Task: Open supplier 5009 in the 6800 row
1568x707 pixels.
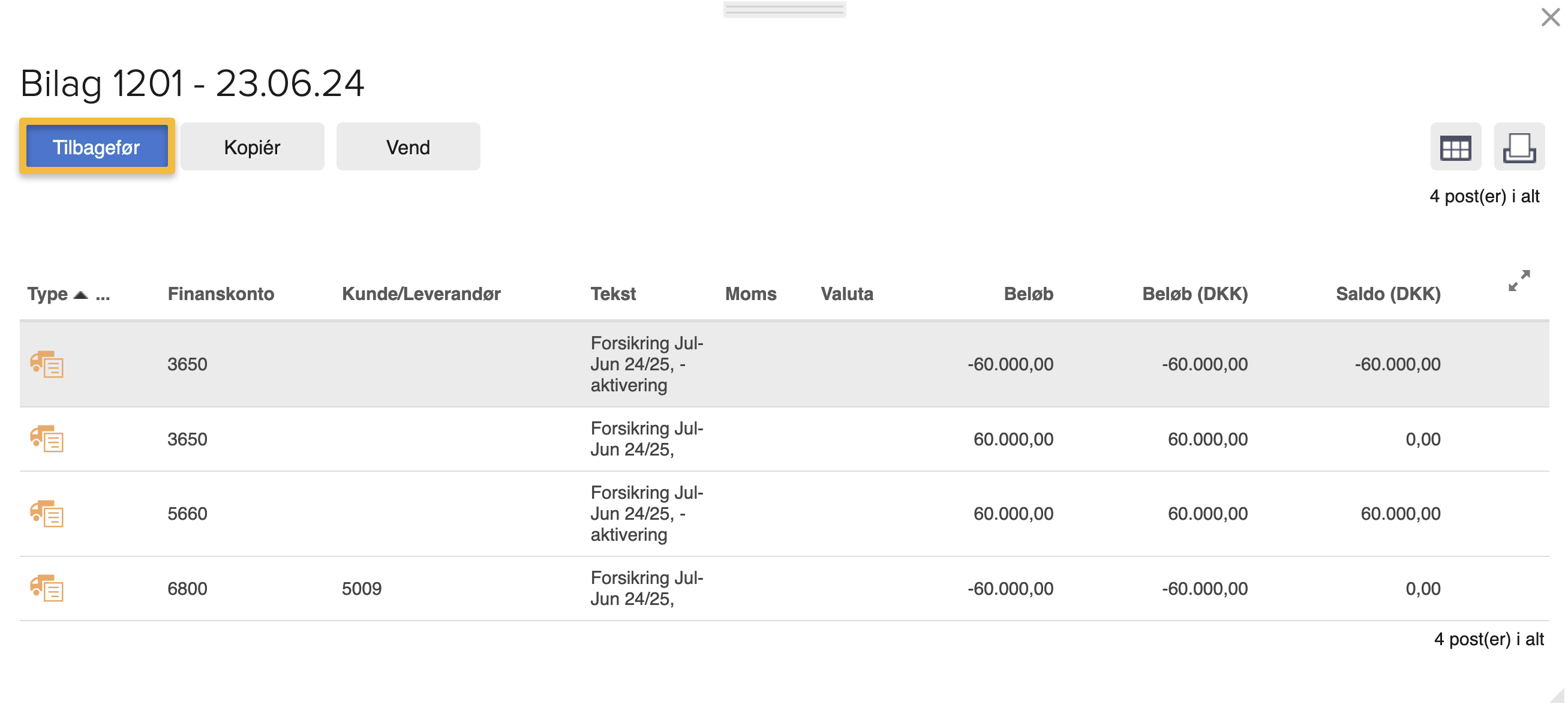Action: point(362,588)
